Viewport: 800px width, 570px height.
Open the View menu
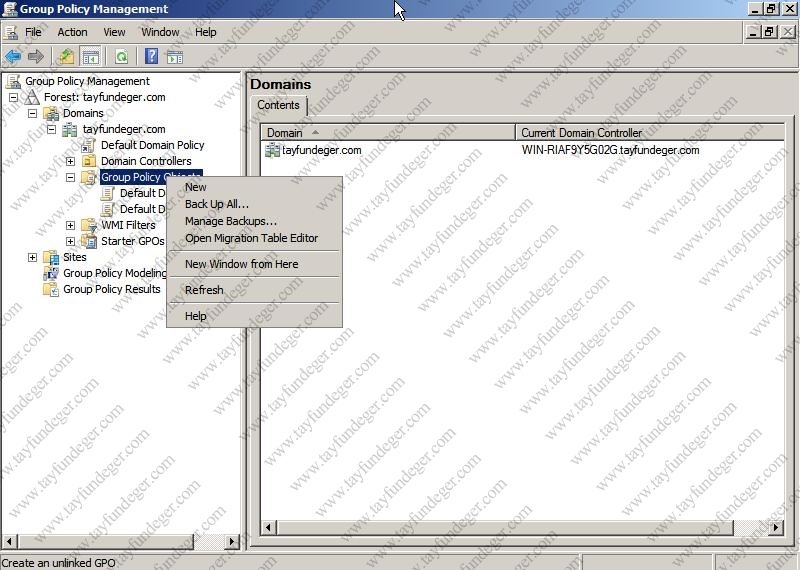[114, 32]
